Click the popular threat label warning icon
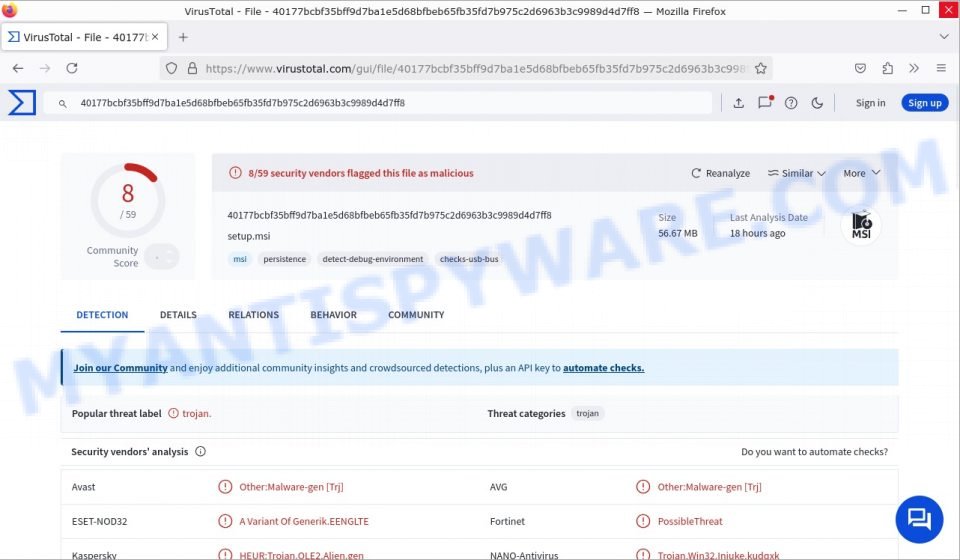Screen dimensions: 960x560 coord(173,413)
